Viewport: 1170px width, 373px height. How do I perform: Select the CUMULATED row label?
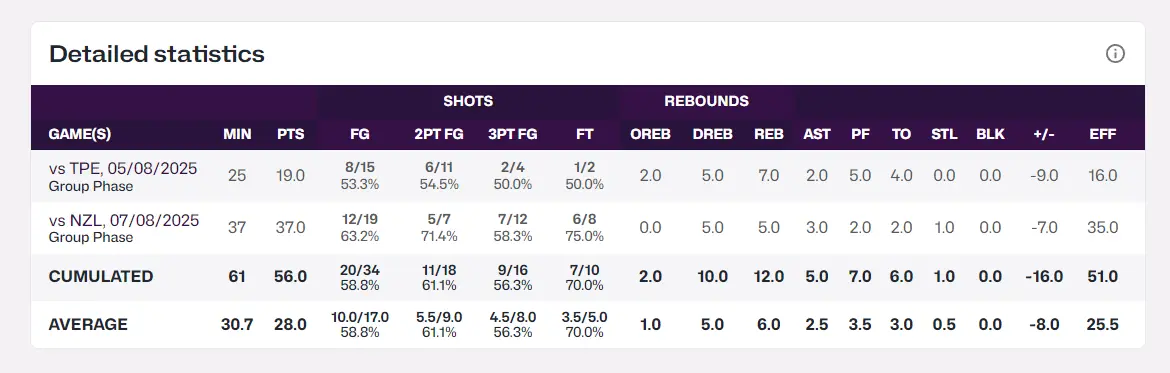[x=101, y=277]
